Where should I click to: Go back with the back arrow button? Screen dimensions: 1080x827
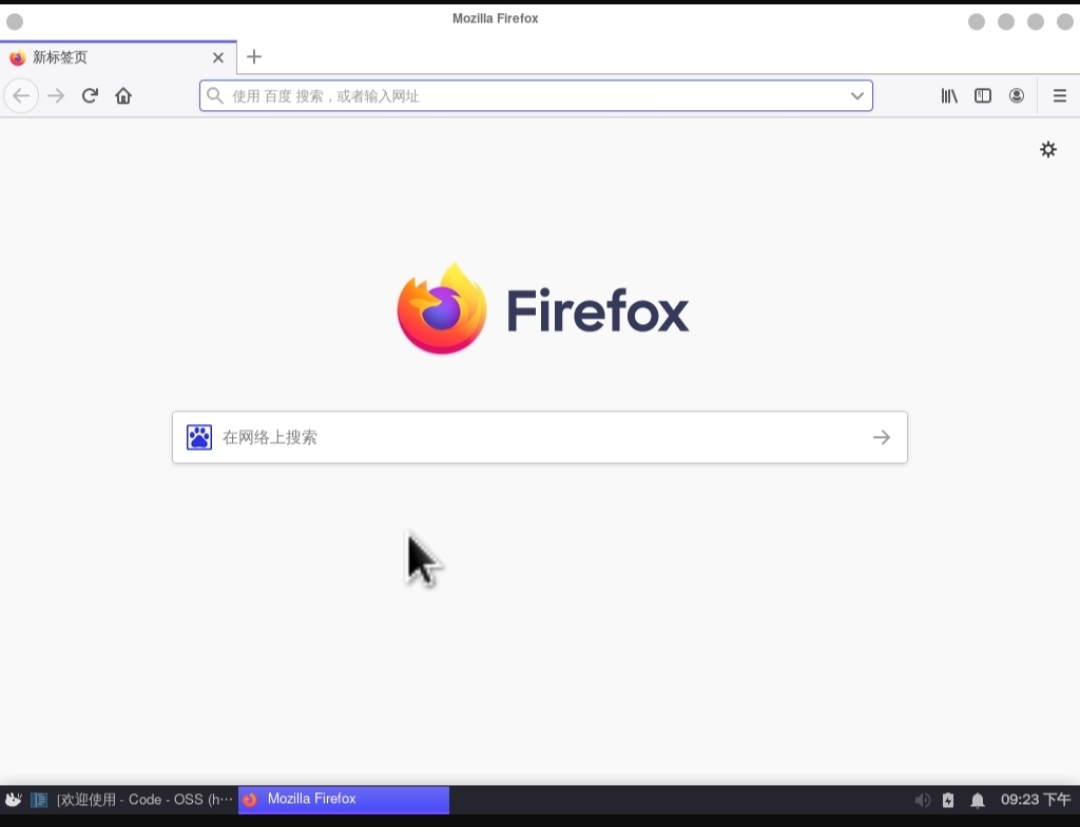coord(21,96)
